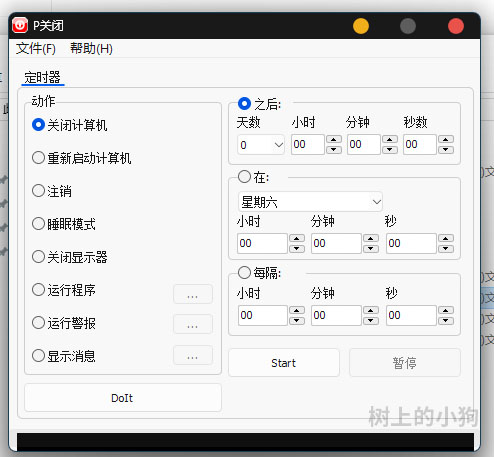Click the 分钟 field in 每隔 section
Screen dimensions: 494x457
[336, 315]
